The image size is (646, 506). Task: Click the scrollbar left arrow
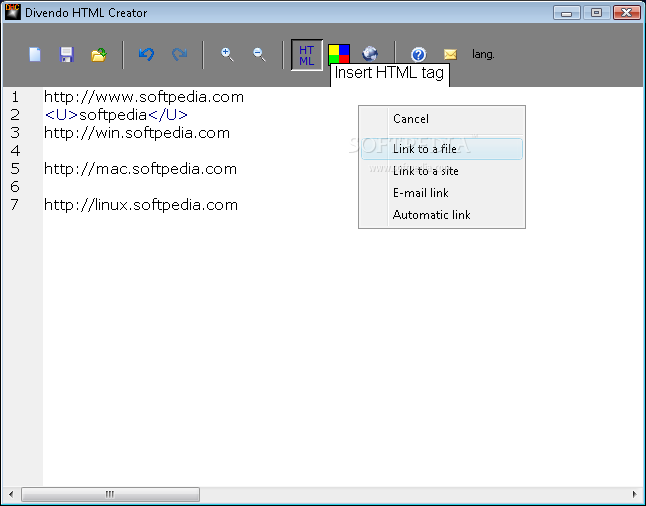[x=11, y=494]
